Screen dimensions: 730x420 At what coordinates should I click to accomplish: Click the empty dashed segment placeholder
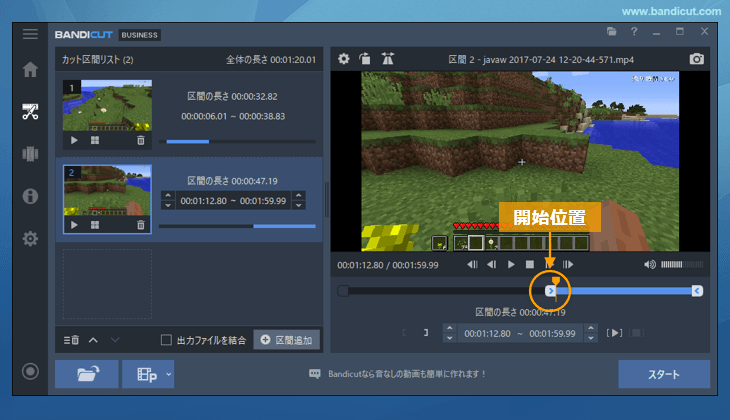click(x=107, y=284)
